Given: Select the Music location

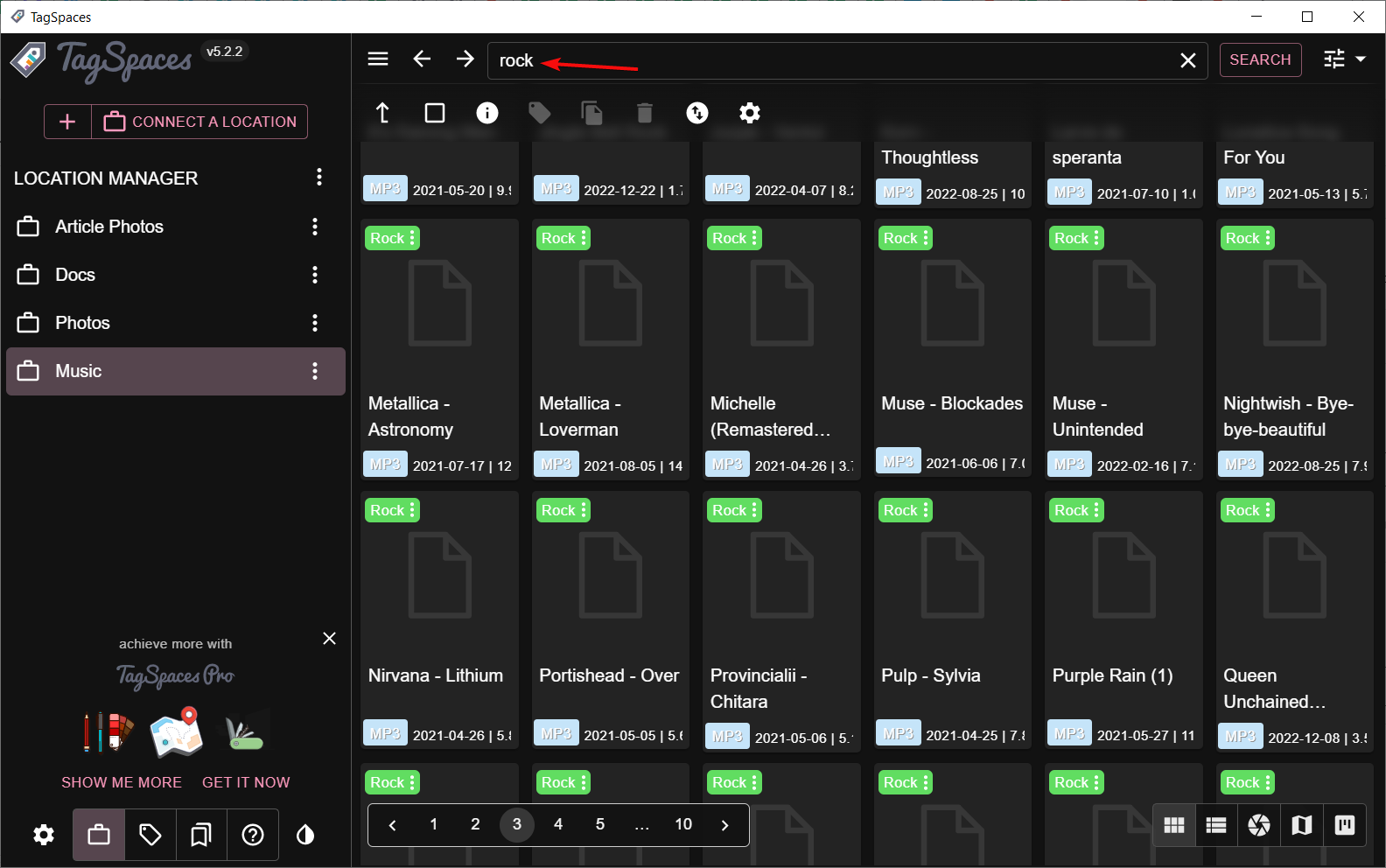Looking at the screenshot, I should tap(176, 371).
